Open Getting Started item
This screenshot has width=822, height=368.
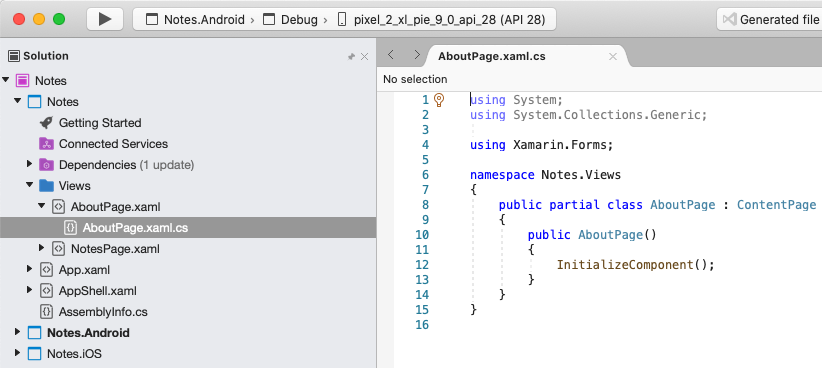point(100,123)
